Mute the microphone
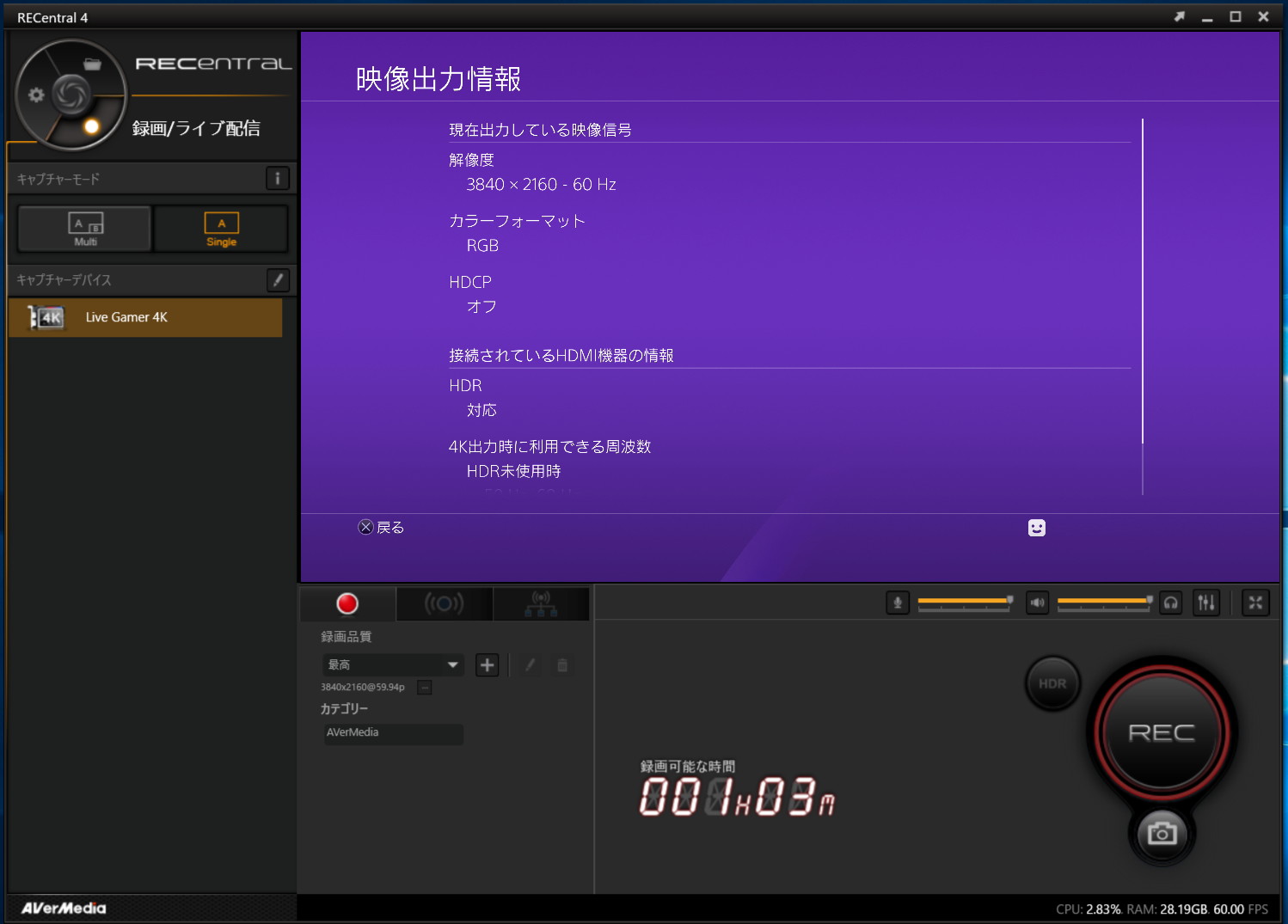 coord(897,603)
